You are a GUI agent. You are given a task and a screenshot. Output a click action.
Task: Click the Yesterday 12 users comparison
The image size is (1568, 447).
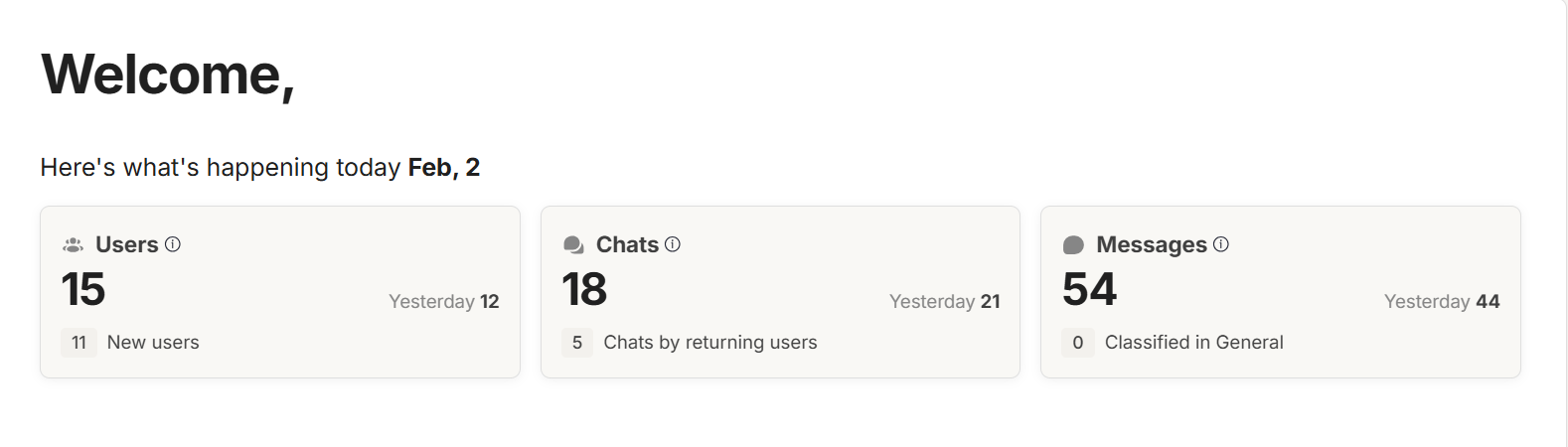[443, 302]
